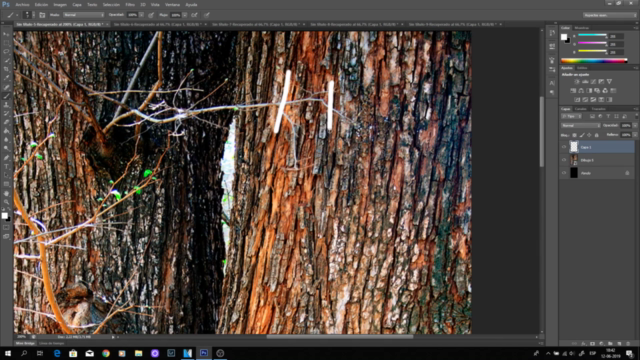
Task: Select the Move tool
Action: (6, 34)
